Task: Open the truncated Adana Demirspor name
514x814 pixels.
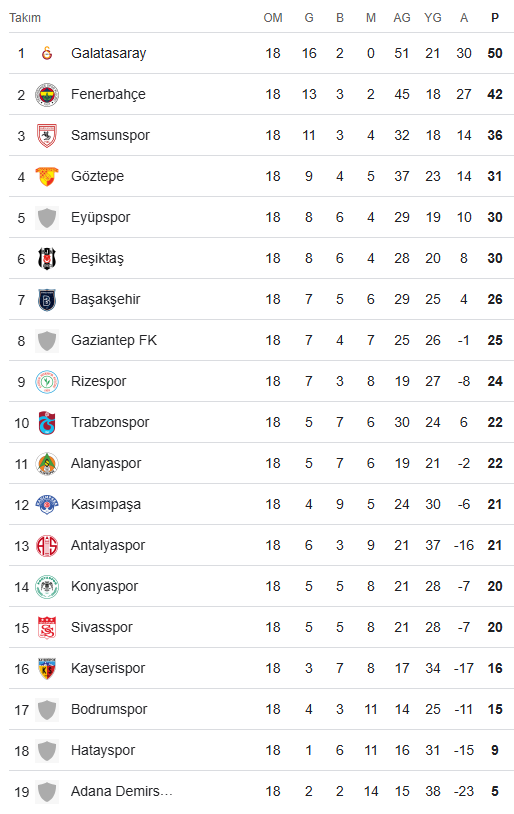Action: (121, 792)
